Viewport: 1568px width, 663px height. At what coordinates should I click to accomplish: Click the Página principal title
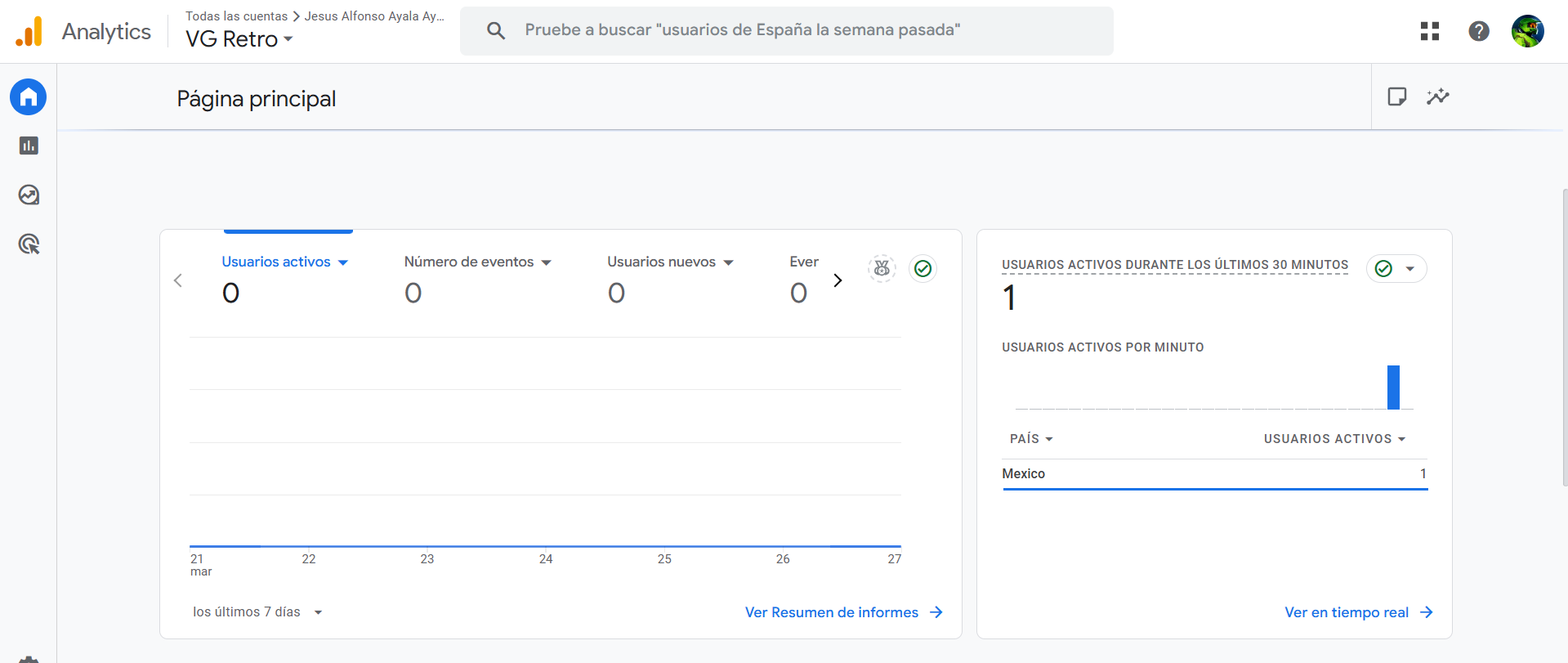pos(257,99)
